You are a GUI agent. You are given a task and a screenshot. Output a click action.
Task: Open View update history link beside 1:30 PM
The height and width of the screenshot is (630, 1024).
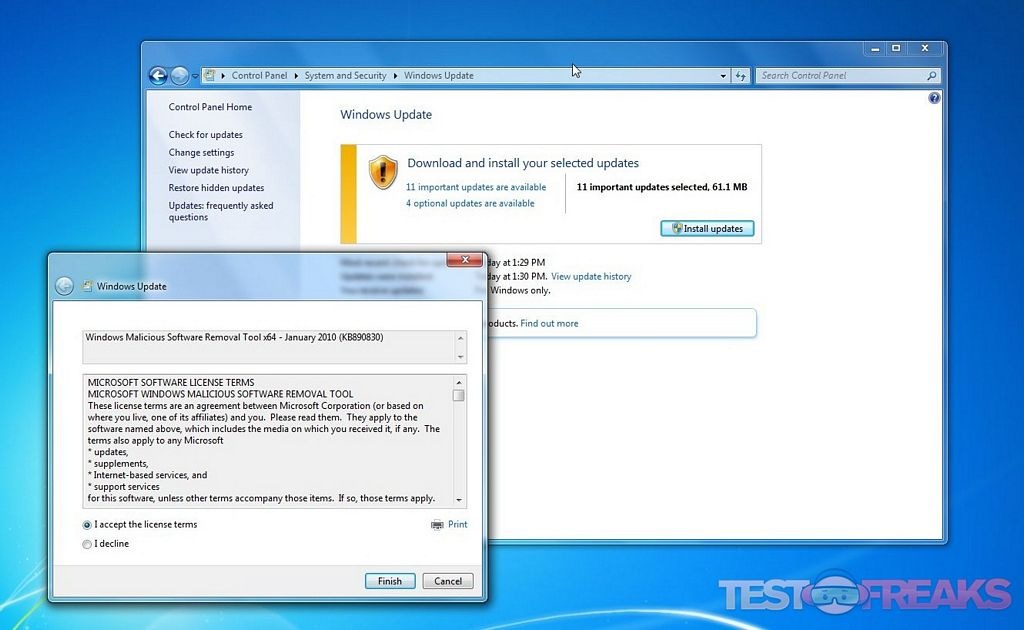pyautogui.click(x=591, y=276)
